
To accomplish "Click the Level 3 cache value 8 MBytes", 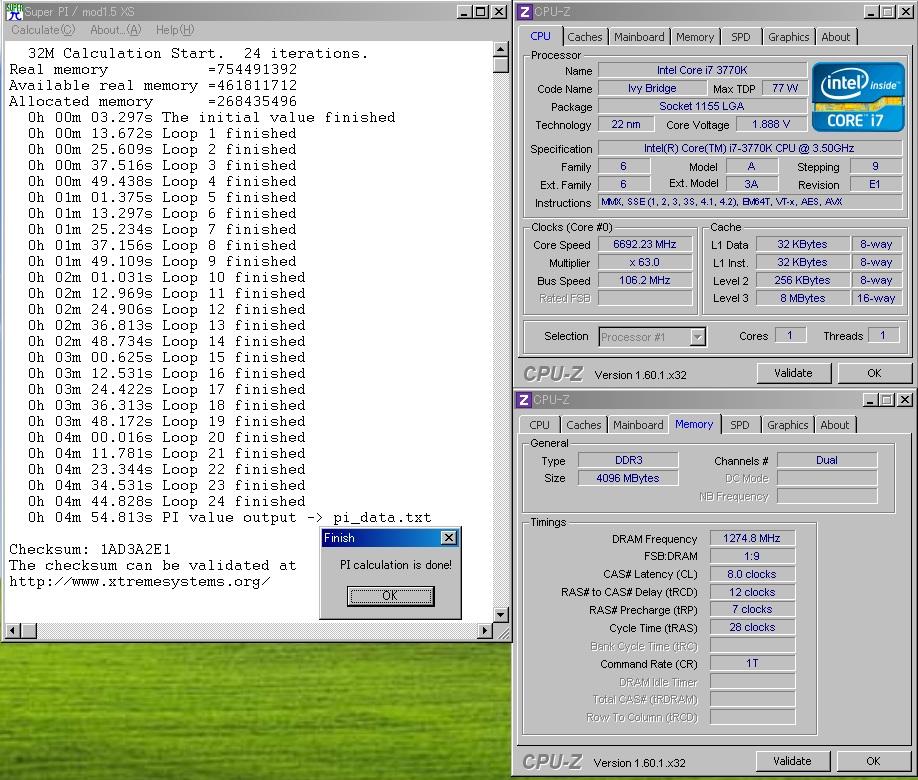I will (802, 298).
